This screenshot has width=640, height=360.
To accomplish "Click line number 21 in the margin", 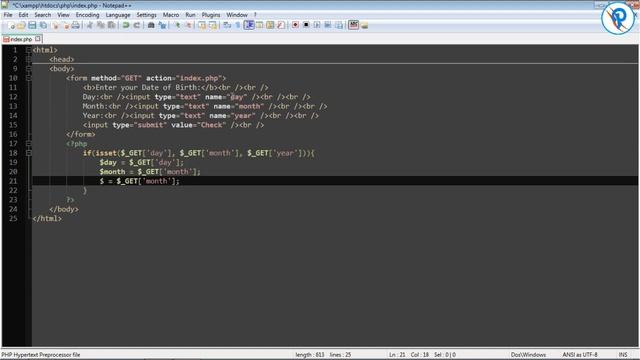I will pos(13,181).
